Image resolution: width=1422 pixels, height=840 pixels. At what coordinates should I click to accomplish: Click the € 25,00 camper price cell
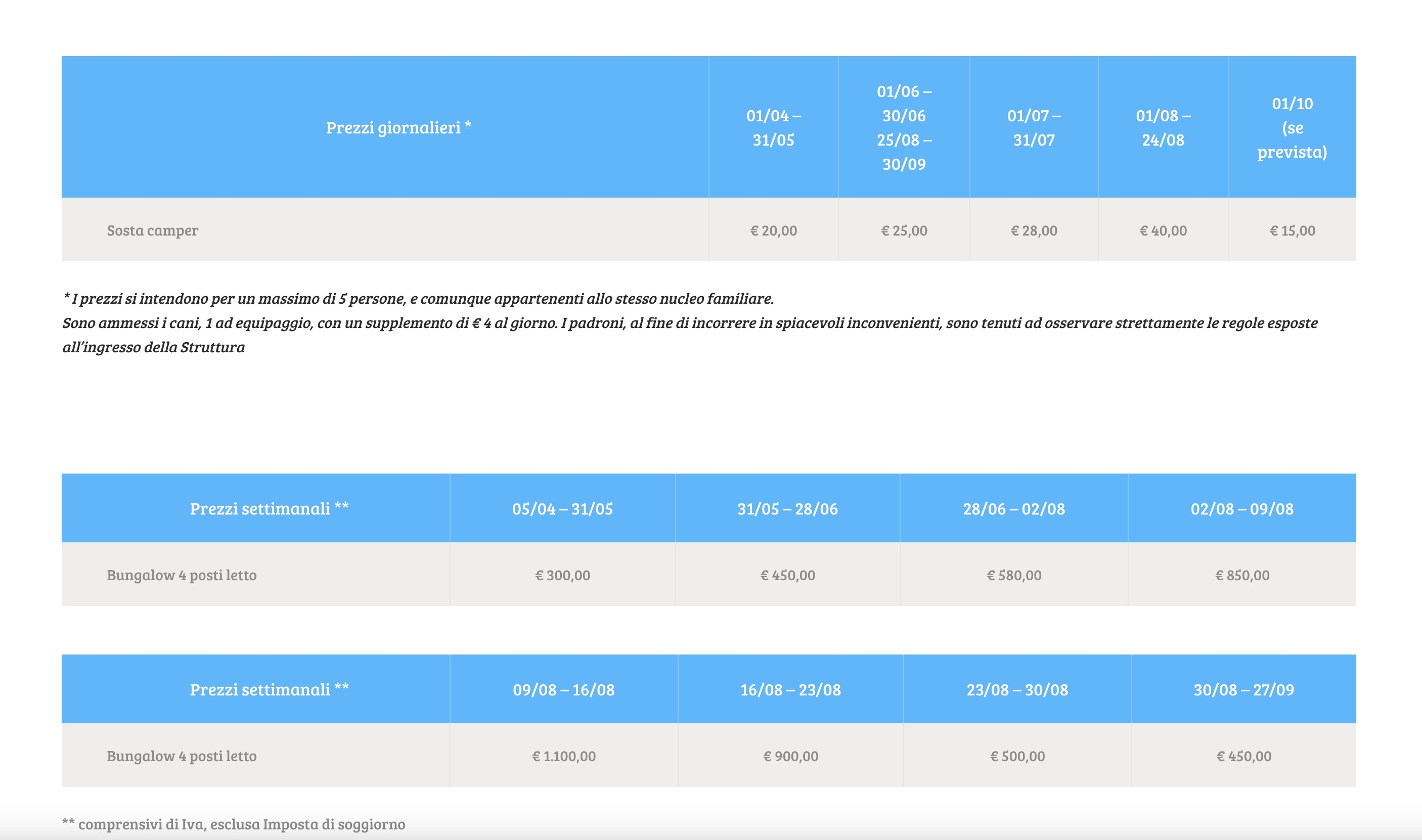[x=904, y=230]
